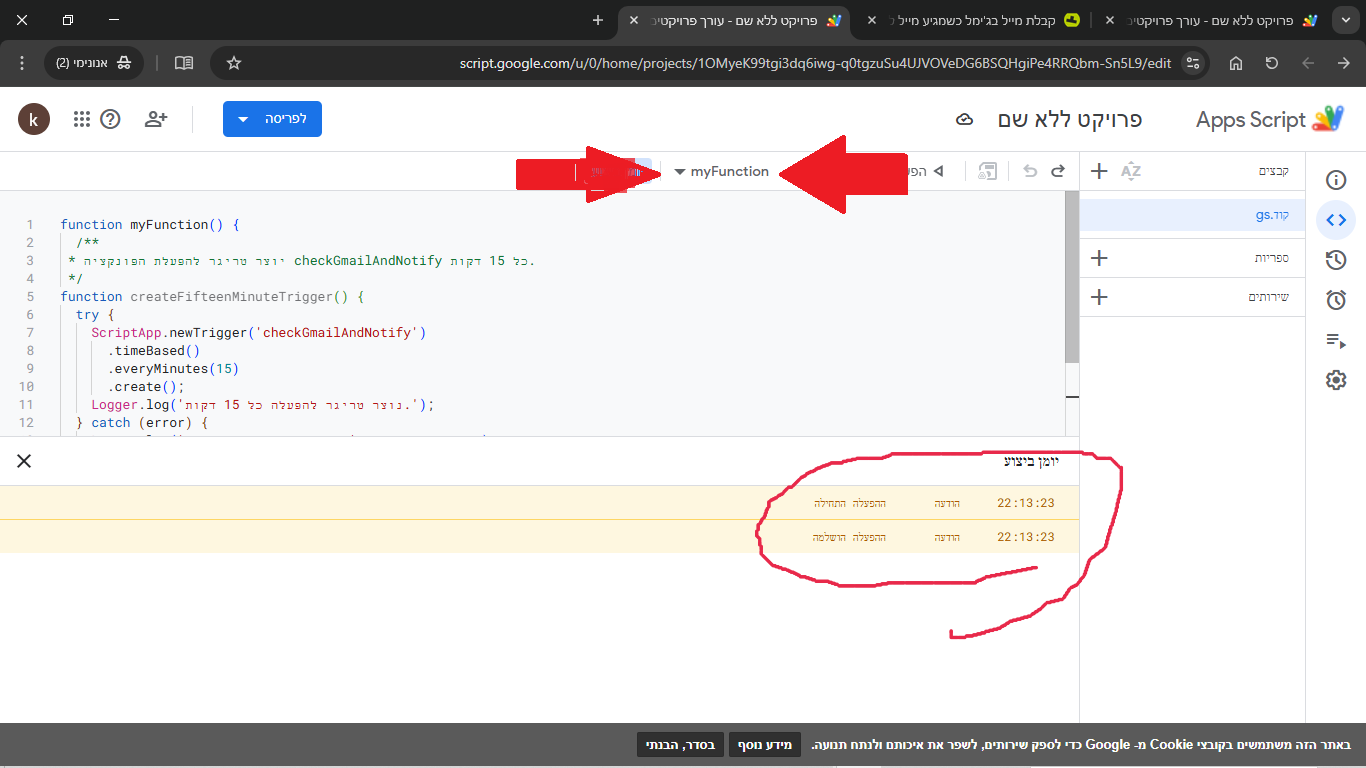Sort files with the AZ icon
Screen dimensions: 1366x768
pyautogui.click(x=1131, y=171)
